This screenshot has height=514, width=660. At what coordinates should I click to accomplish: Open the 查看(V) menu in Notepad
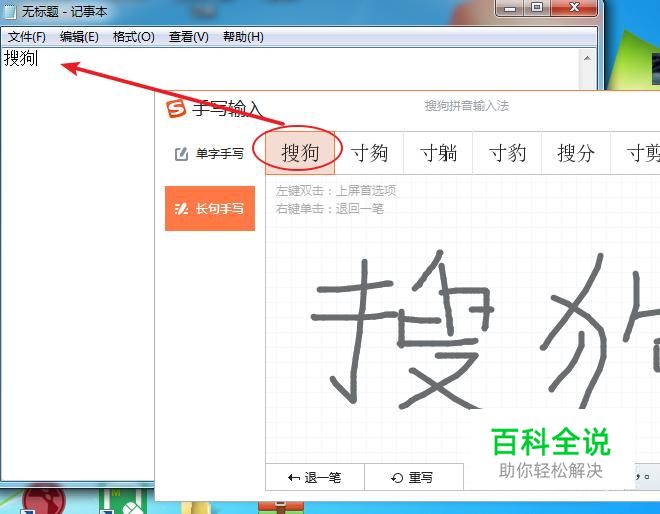pyautogui.click(x=189, y=37)
